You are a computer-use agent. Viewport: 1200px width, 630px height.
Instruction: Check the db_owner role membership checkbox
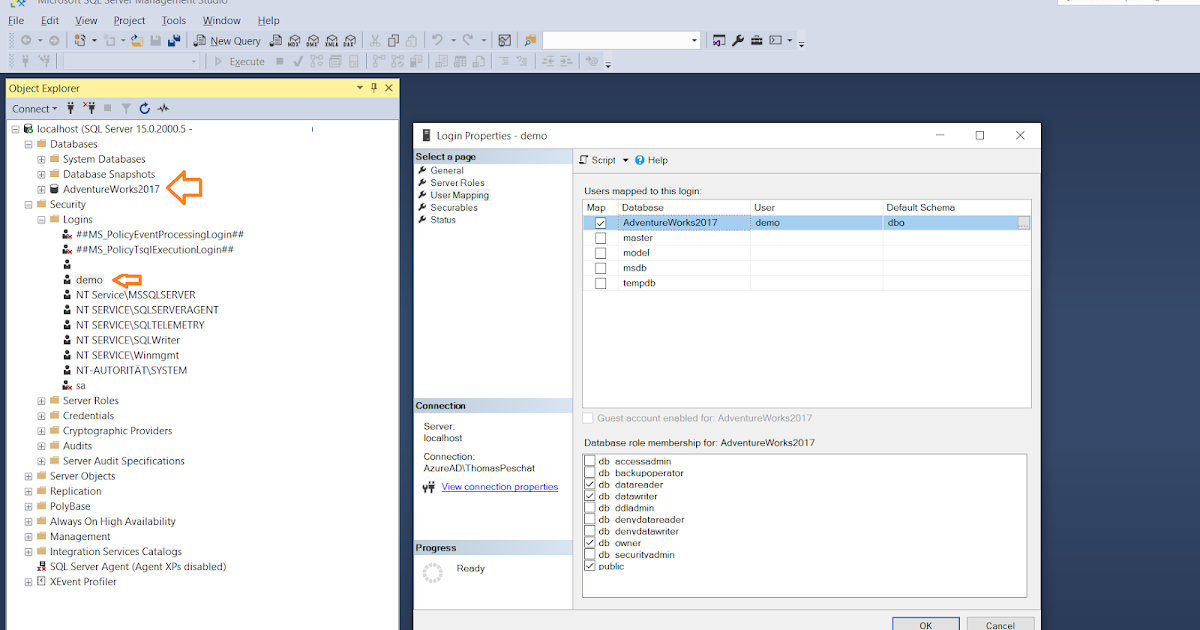click(x=589, y=543)
